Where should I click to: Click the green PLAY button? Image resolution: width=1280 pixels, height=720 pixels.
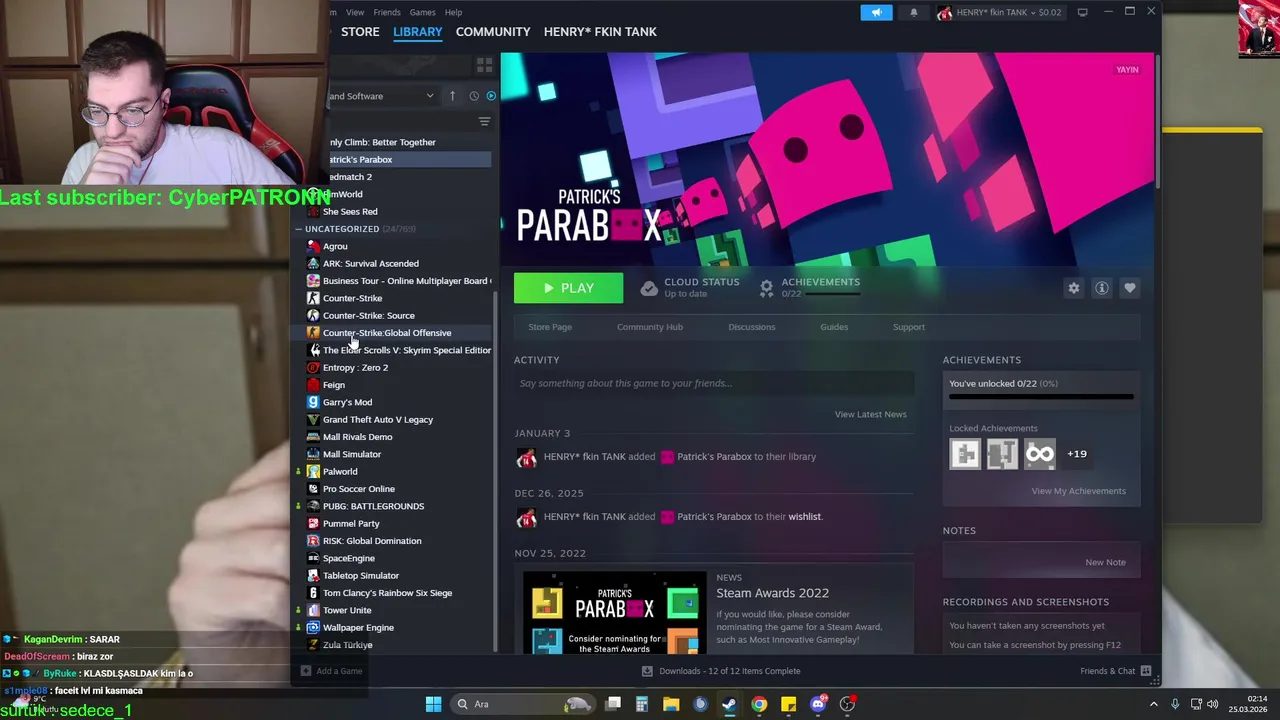pyautogui.click(x=568, y=288)
